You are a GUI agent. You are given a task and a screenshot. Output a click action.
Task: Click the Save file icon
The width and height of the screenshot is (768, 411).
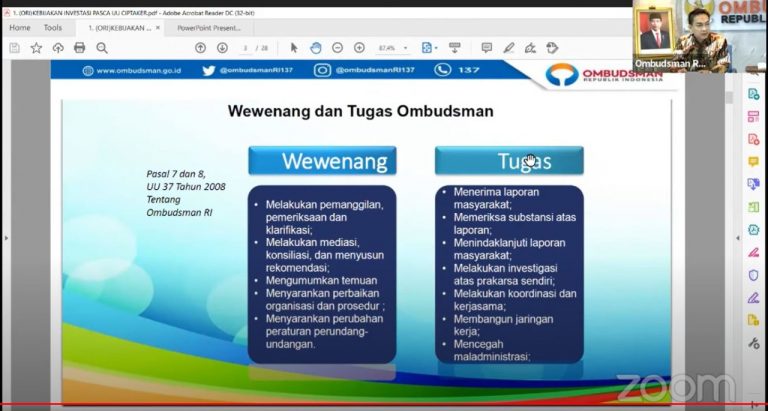[x=15, y=48]
